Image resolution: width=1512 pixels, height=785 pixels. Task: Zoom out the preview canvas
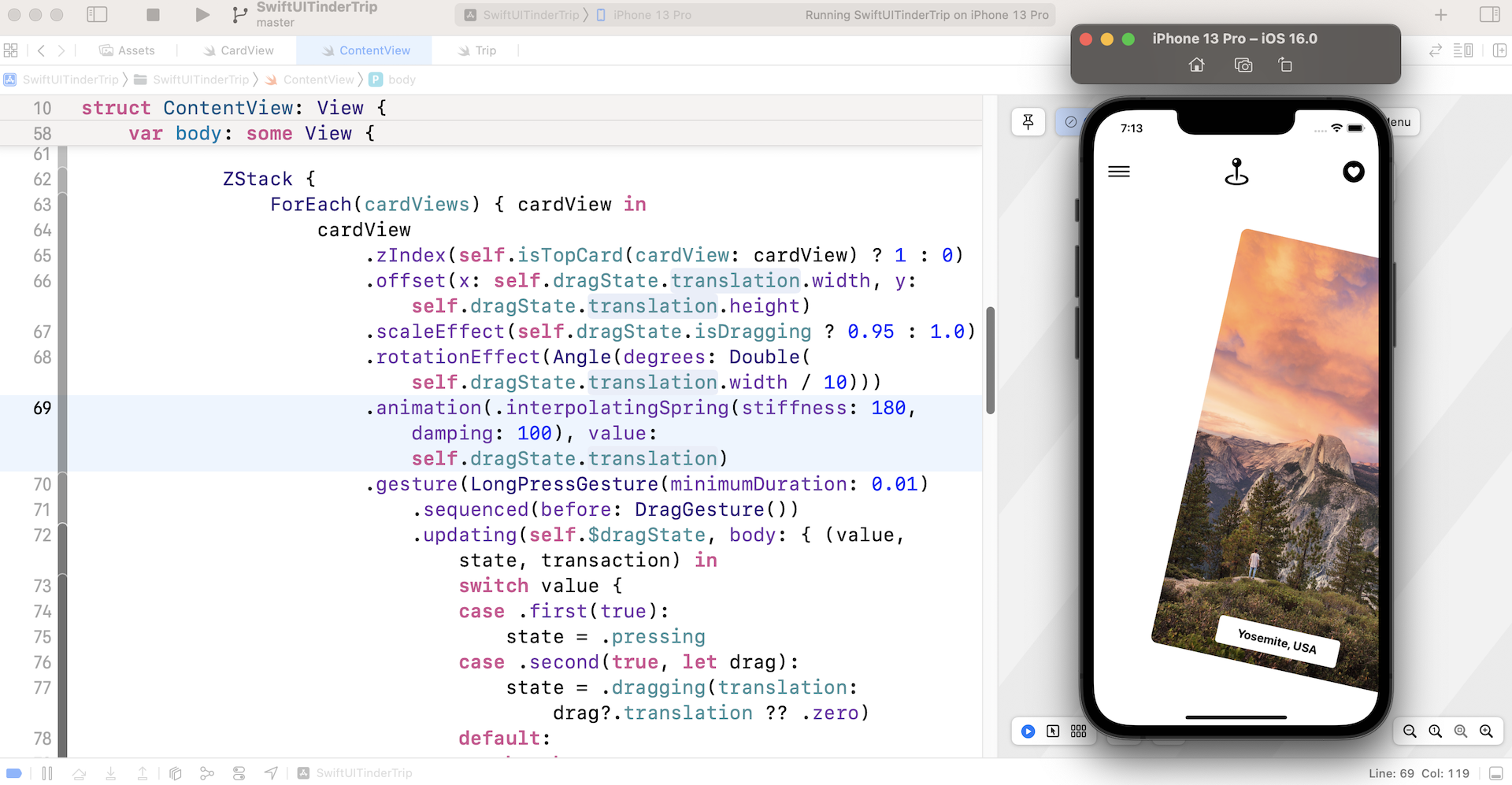tap(1410, 731)
